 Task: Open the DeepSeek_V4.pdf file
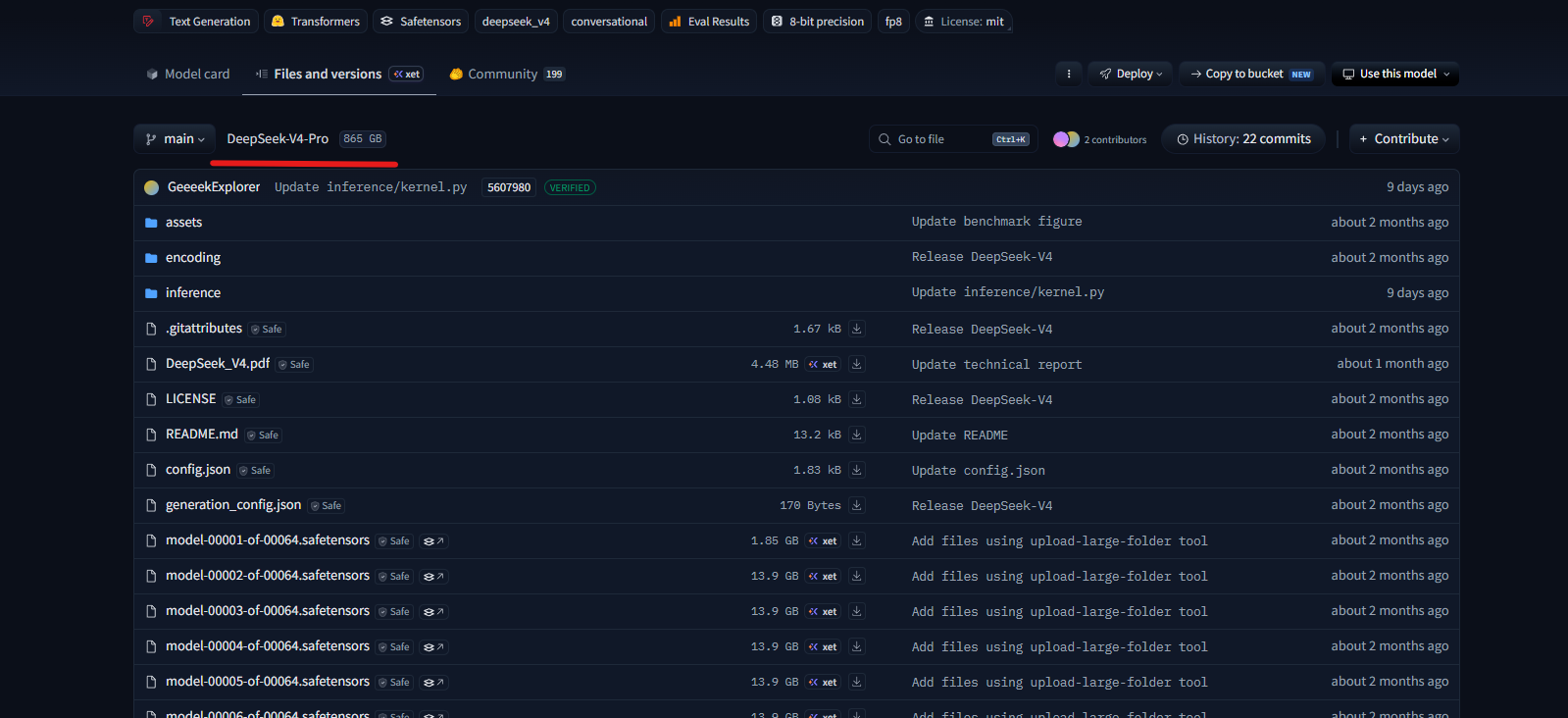pos(218,364)
